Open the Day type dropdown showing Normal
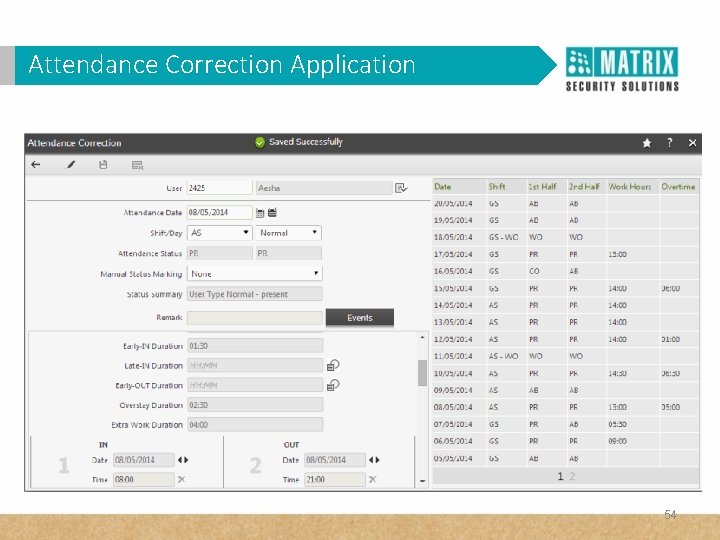Viewport: 720px width, 540px height. click(x=288, y=233)
